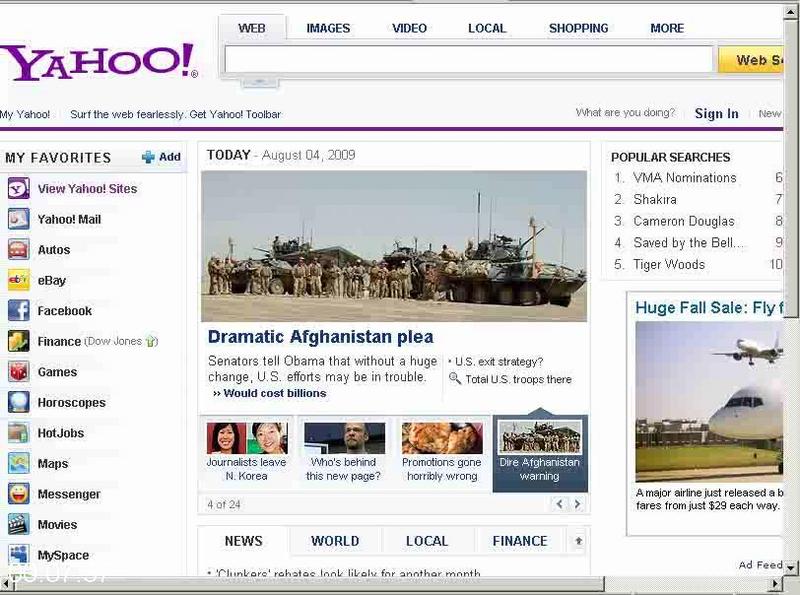
Task: Click the blue plus Add icon
Action: click(148, 157)
